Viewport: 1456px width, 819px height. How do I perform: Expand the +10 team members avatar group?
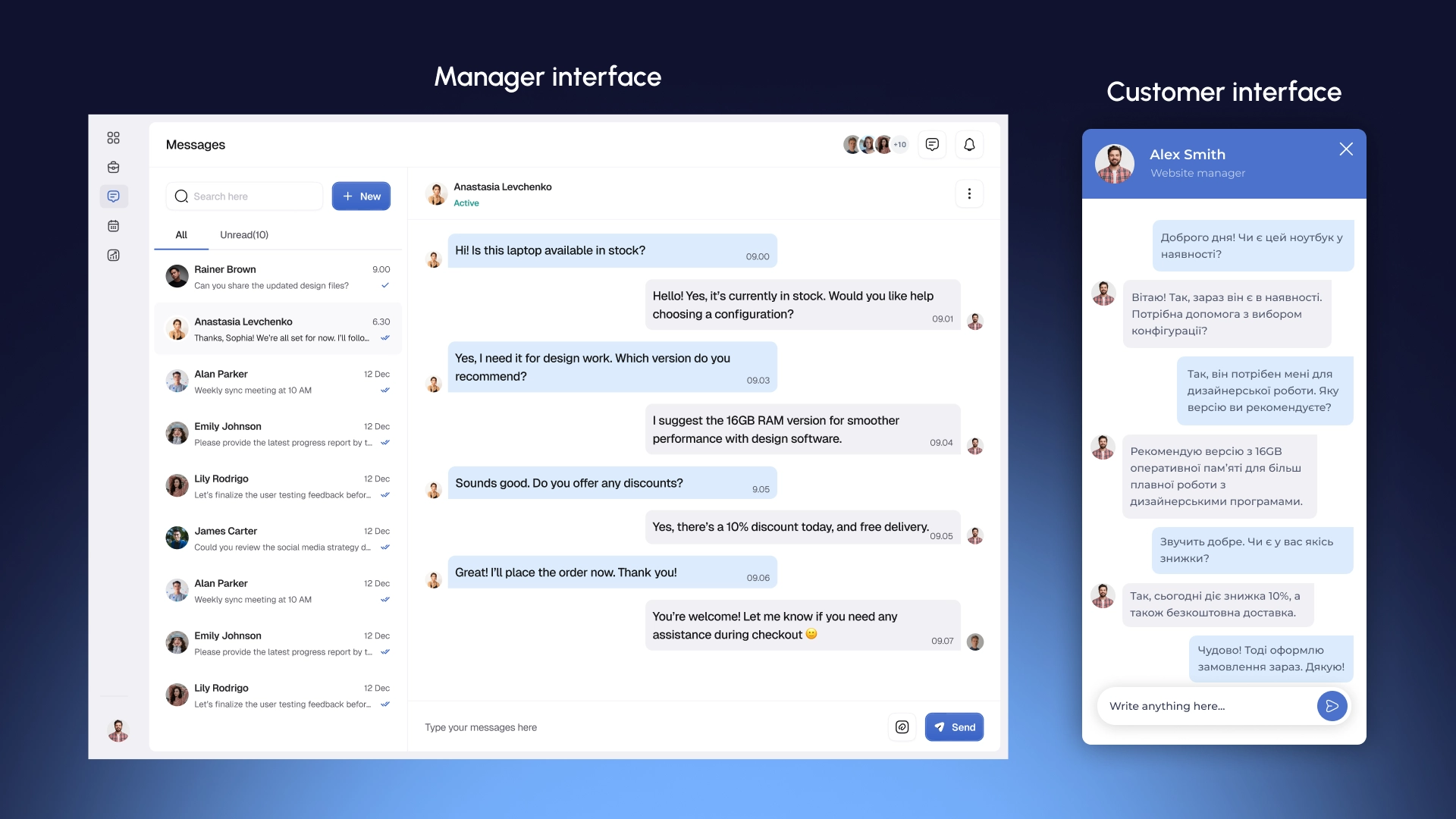coord(899,145)
